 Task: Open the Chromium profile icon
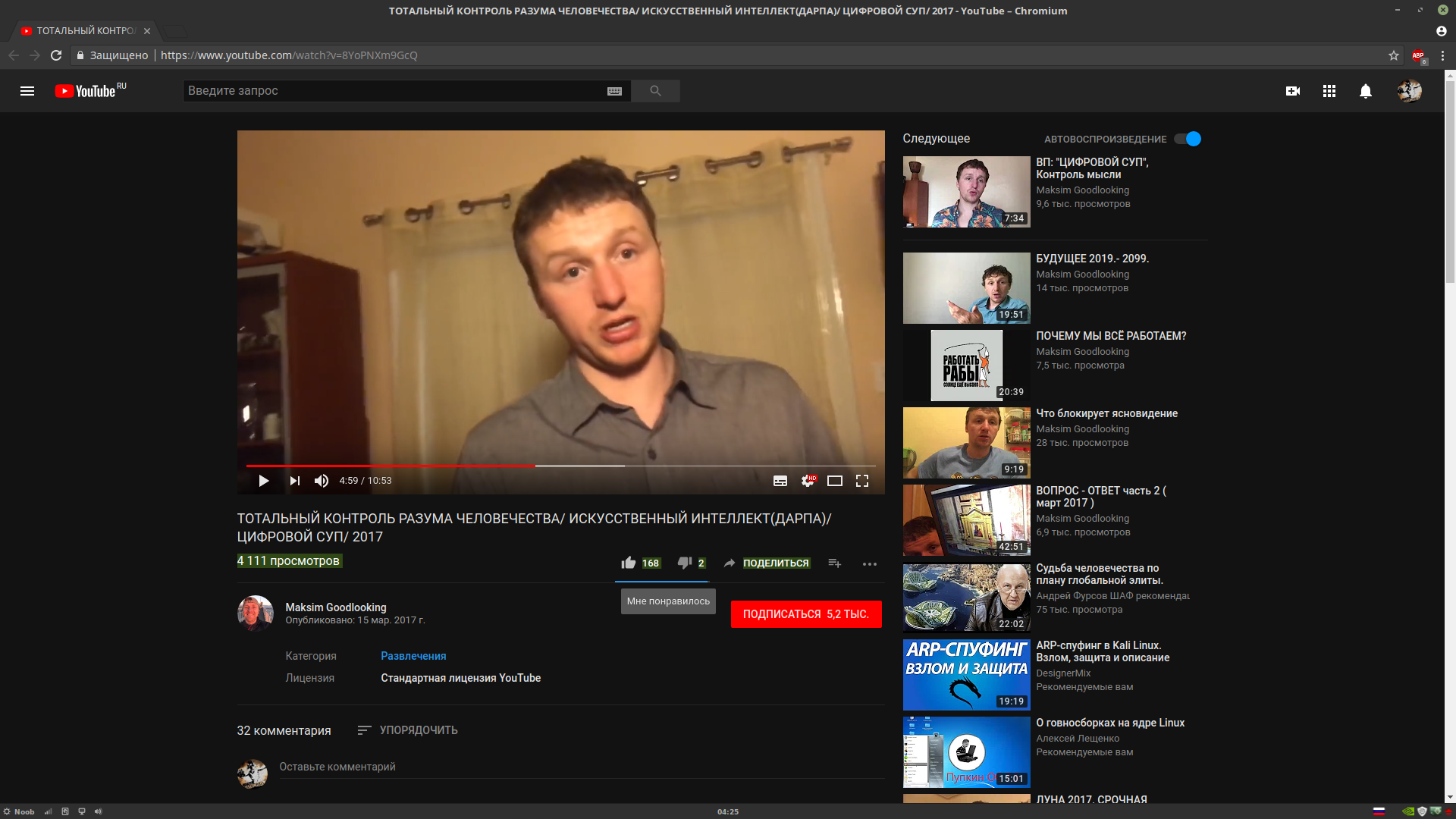tap(1442, 31)
